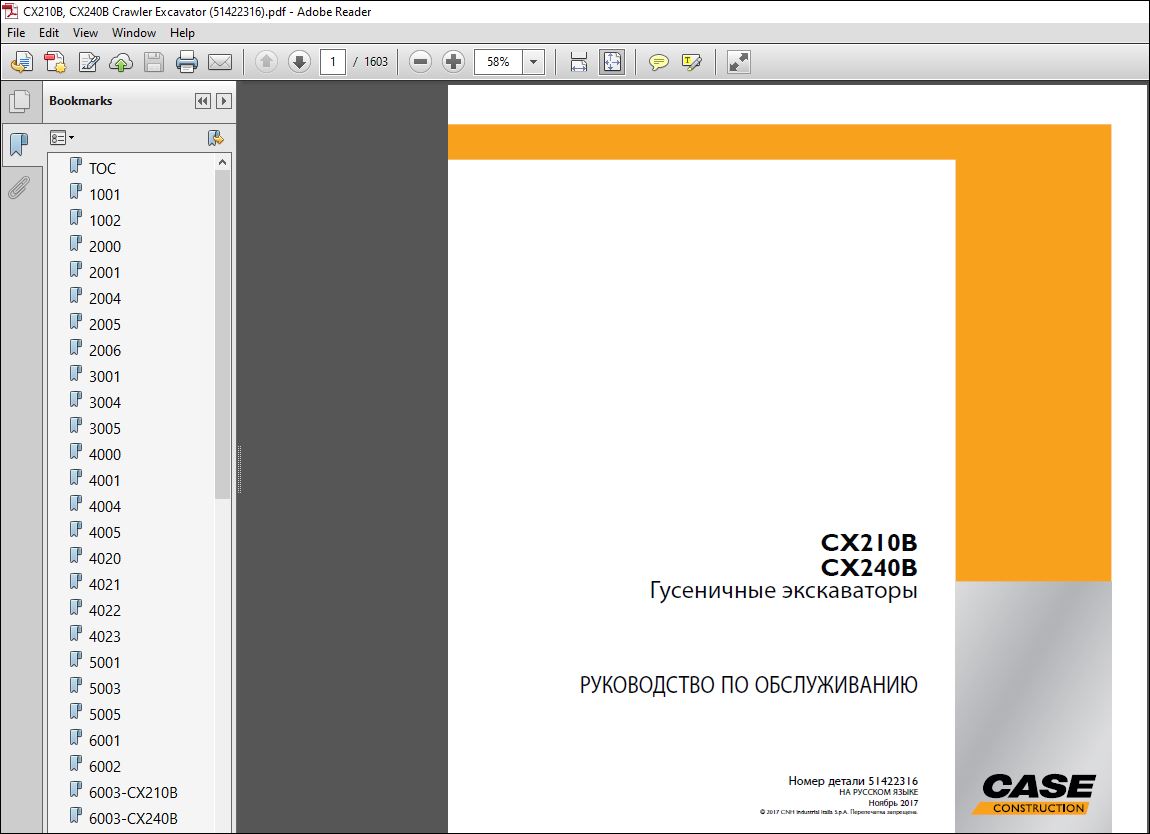This screenshot has width=1150, height=834.
Task: Jump to bookmark 4004
Action: tap(105, 507)
